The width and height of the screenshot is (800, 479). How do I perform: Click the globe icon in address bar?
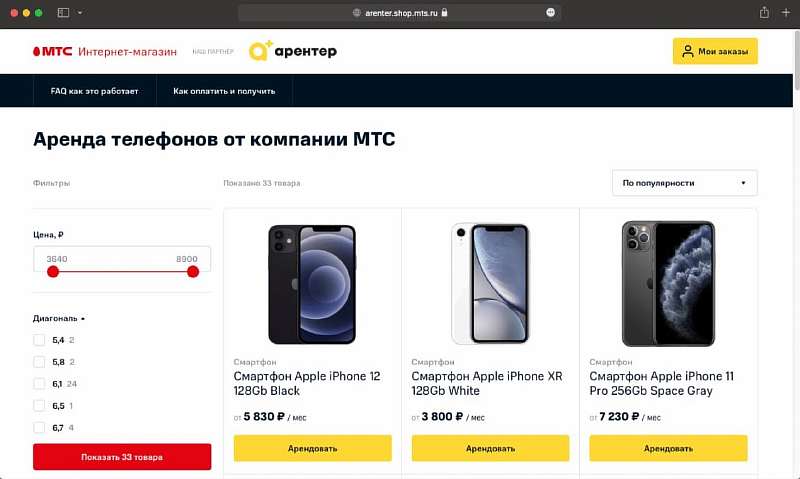[356, 12]
